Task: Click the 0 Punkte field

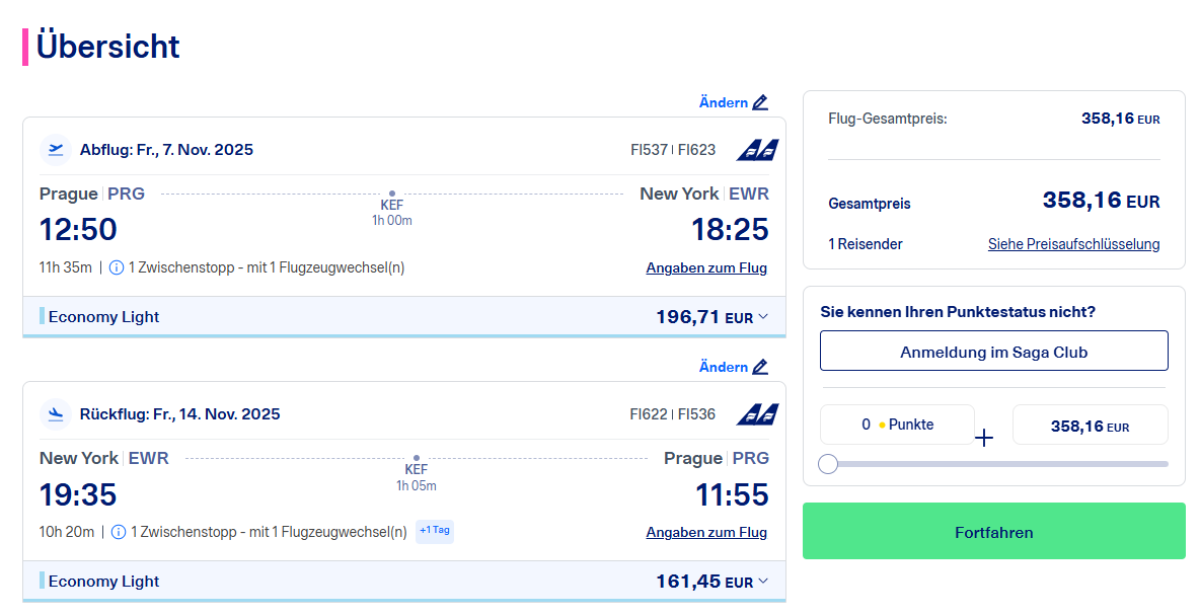Action: click(897, 425)
